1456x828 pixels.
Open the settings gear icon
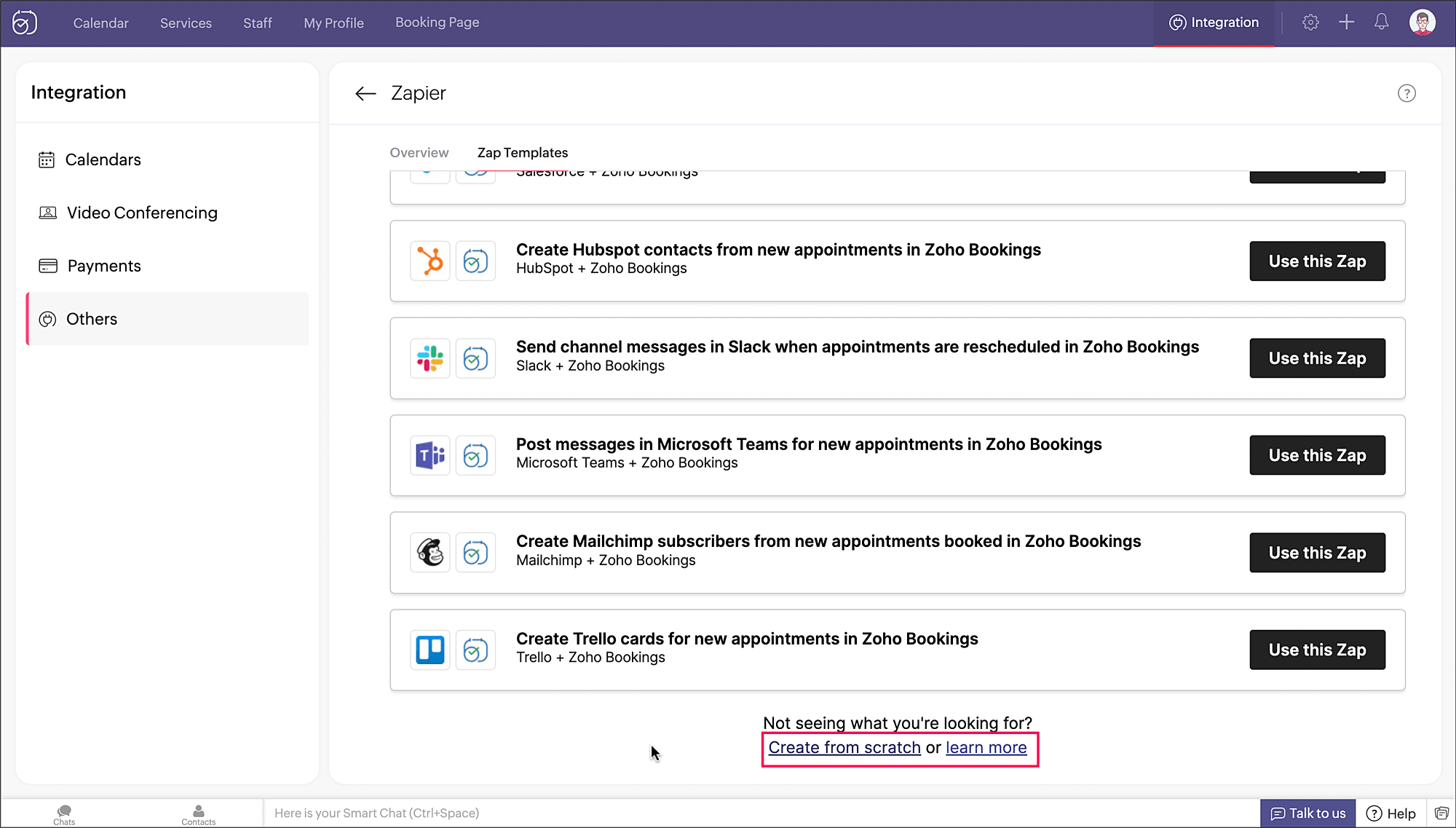click(1310, 23)
